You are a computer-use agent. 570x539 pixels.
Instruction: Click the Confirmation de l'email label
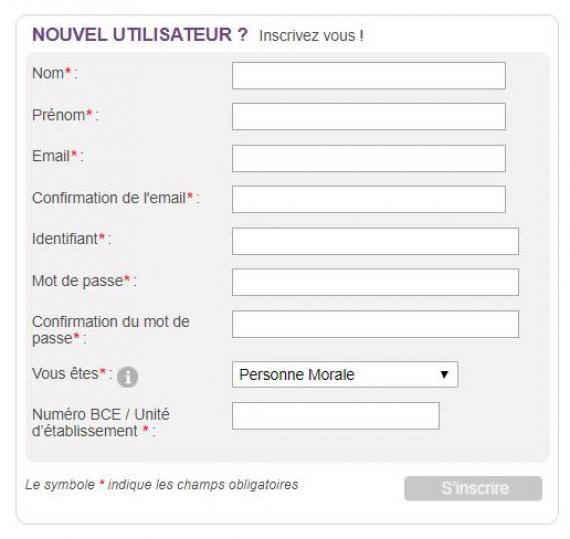click(x=116, y=198)
